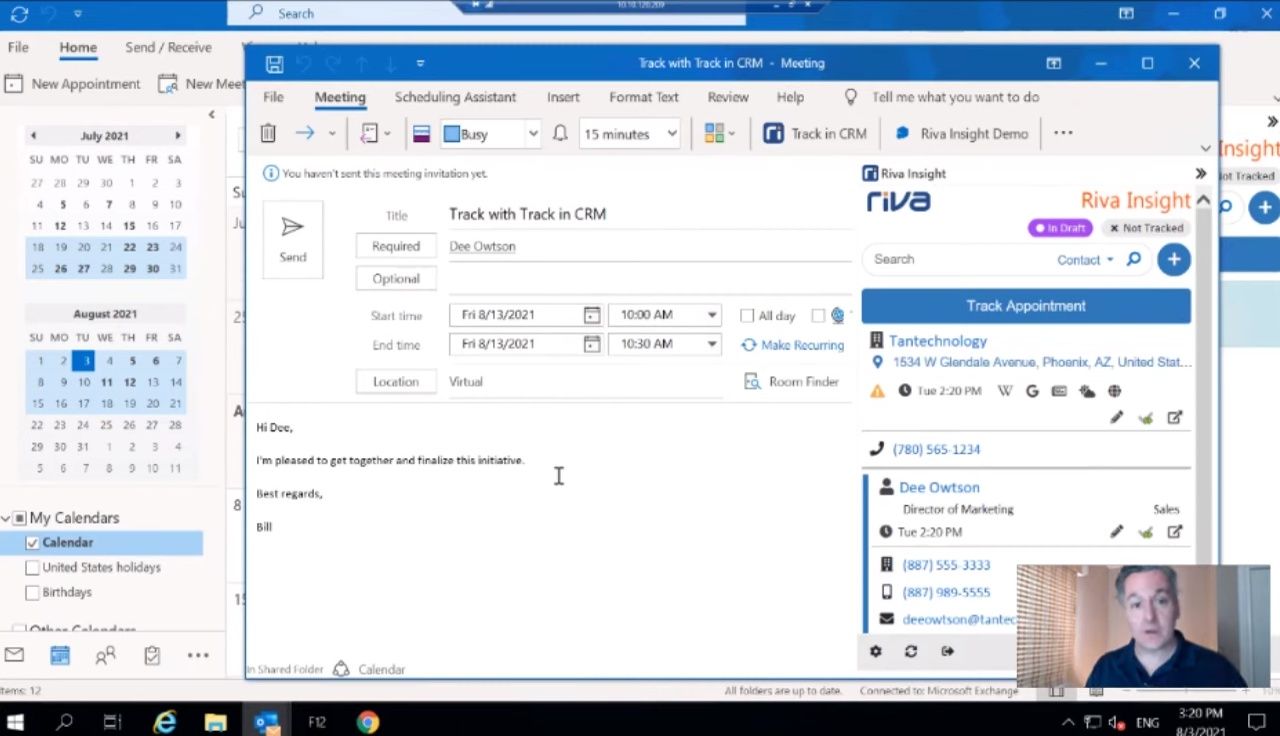This screenshot has height=736, width=1280.
Task: Open the Track in CRM add-in button
Action: point(815,133)
